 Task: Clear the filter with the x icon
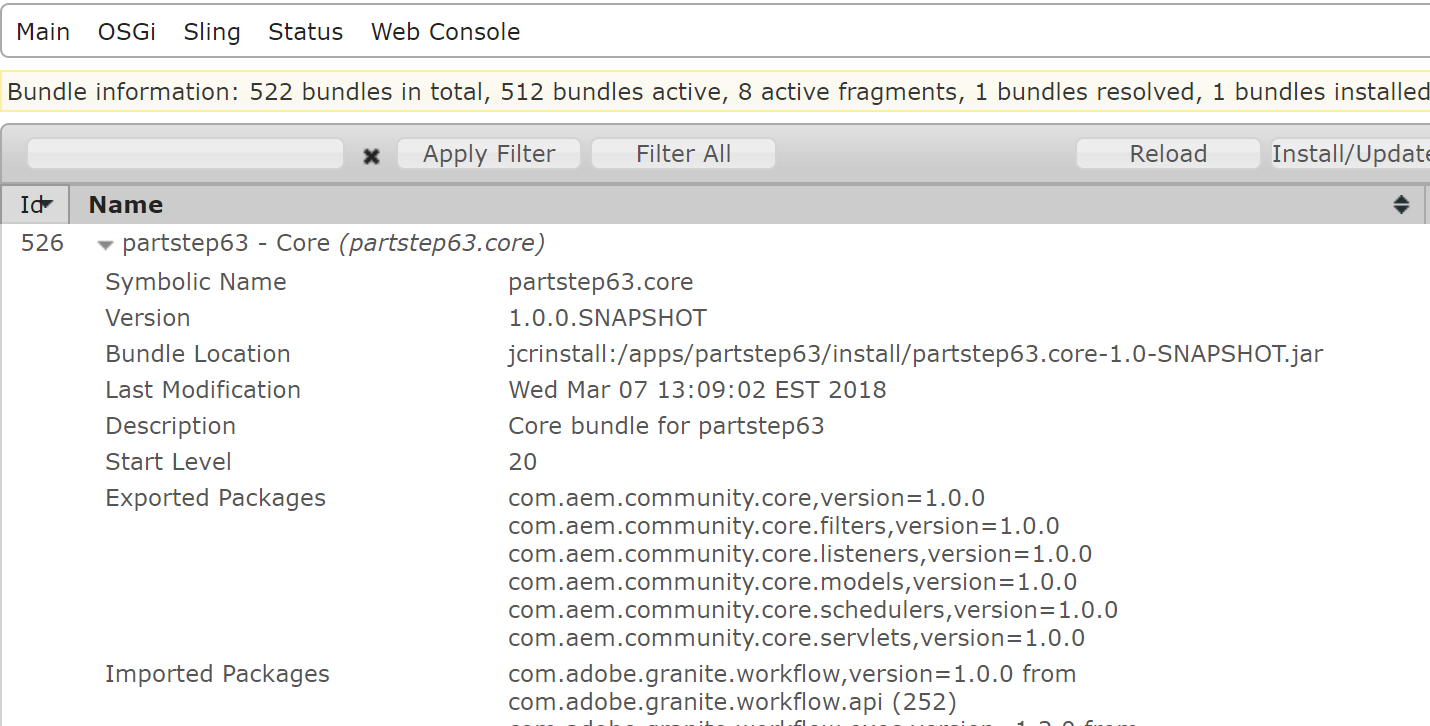click(x=371, y=156)
